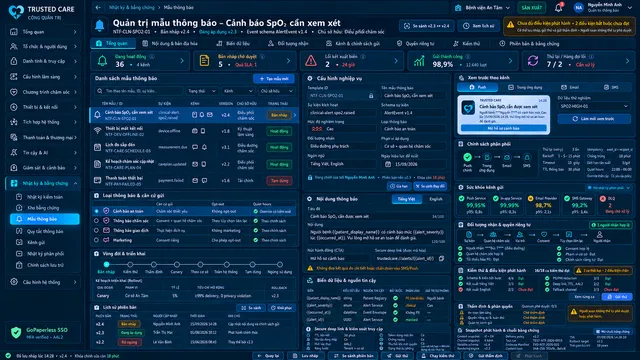Click the Tiêu đề notification title field
Viewport: 640px width, 360px height.
pos(377,216)
